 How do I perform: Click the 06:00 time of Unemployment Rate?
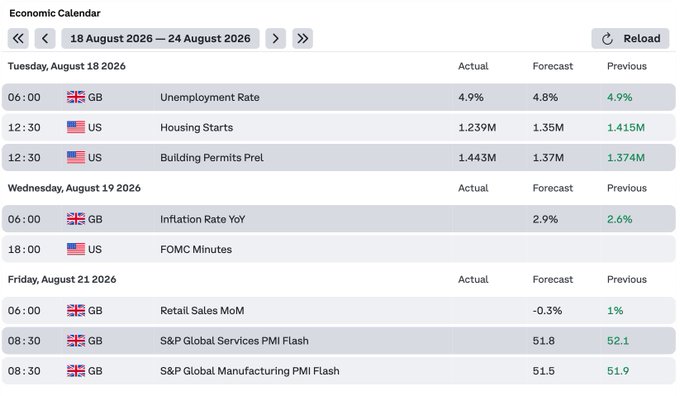24,97
